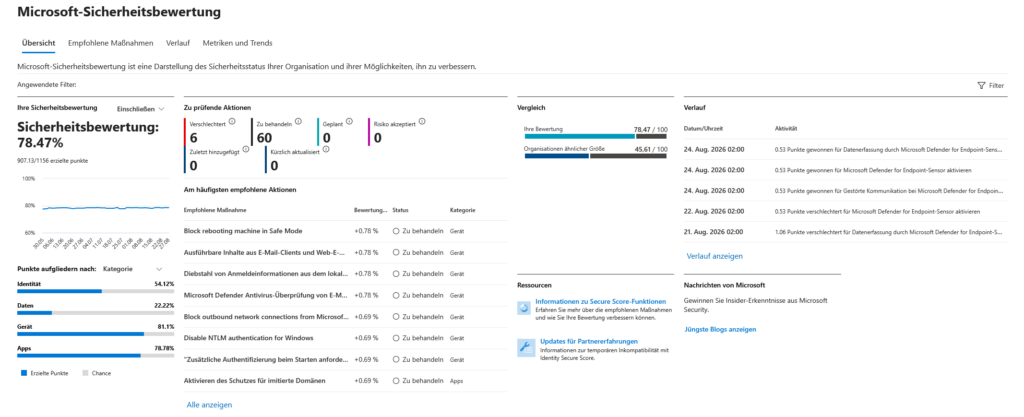Click Zu behandeln count 60
The width and height of the screenshot is (1024, 417).
pos(264,138)
